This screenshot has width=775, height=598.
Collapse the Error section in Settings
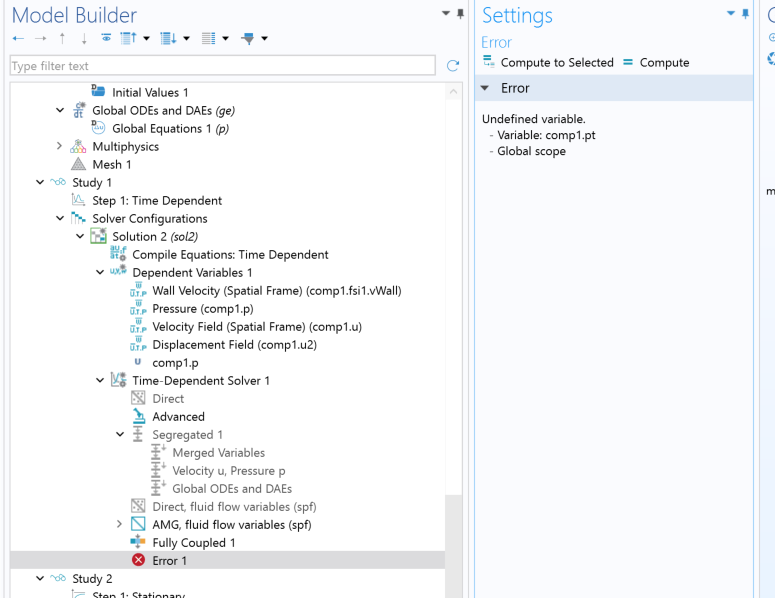tap(485, 88)
